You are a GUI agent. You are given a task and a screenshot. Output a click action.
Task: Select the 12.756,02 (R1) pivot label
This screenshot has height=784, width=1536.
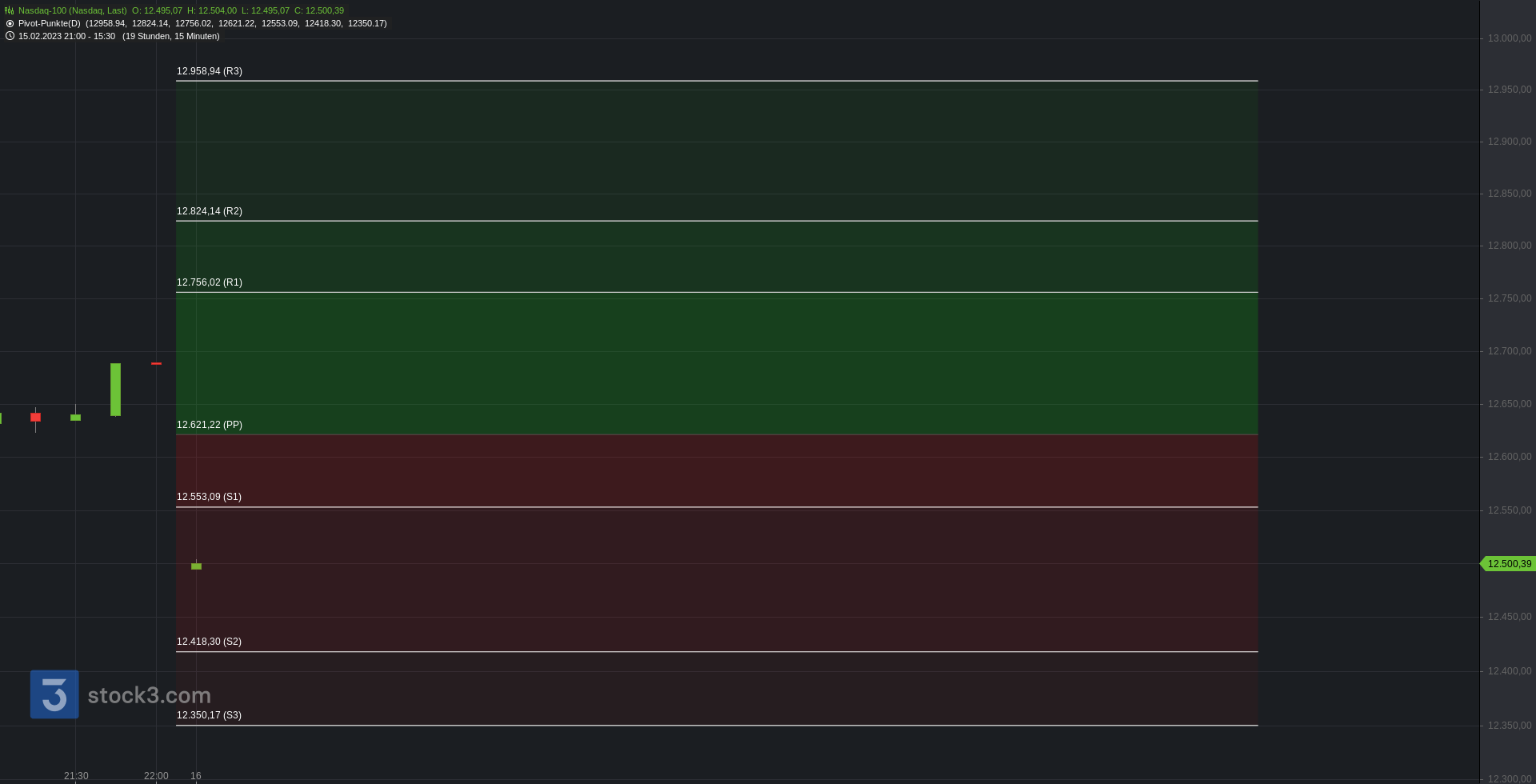coord(210,282)
